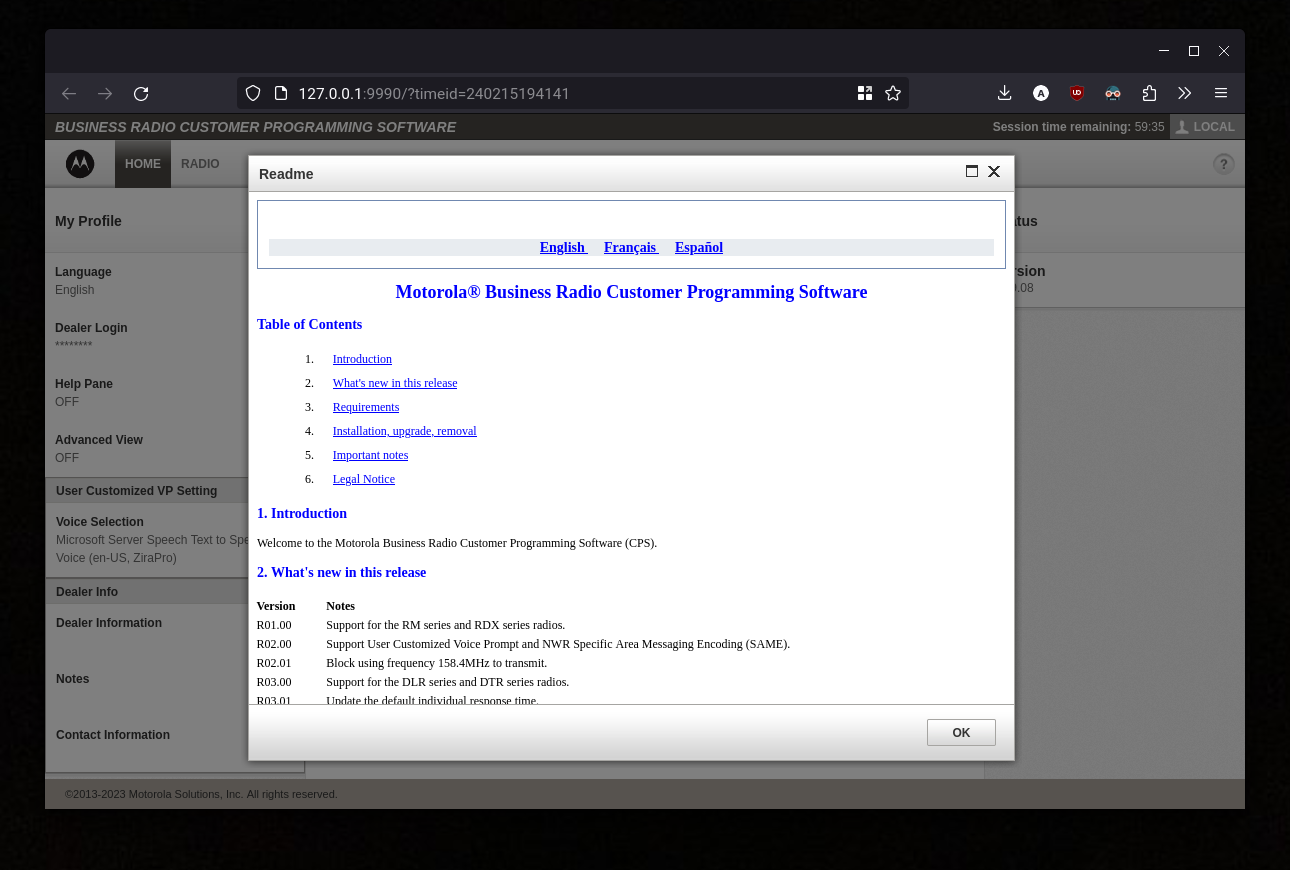
Task: Open the help question mark icon
Action: (1223, 164)
